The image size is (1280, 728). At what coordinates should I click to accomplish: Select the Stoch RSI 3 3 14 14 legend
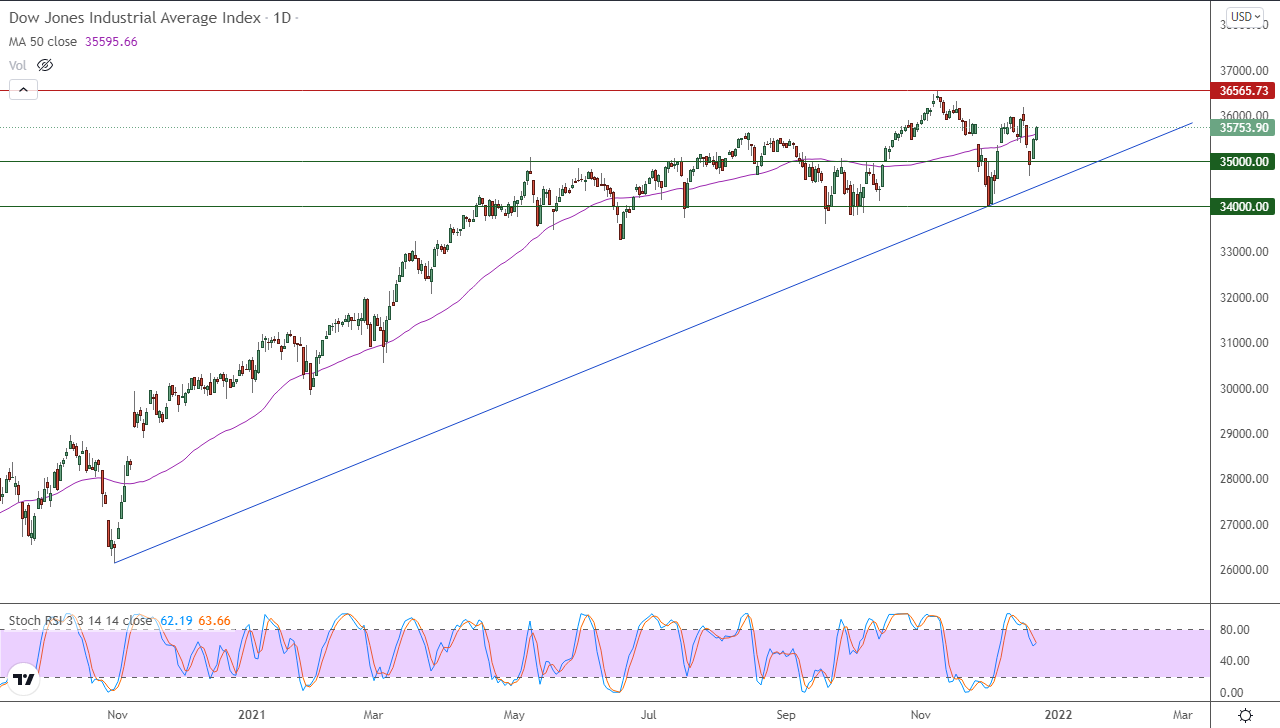[x=80, y=620]
